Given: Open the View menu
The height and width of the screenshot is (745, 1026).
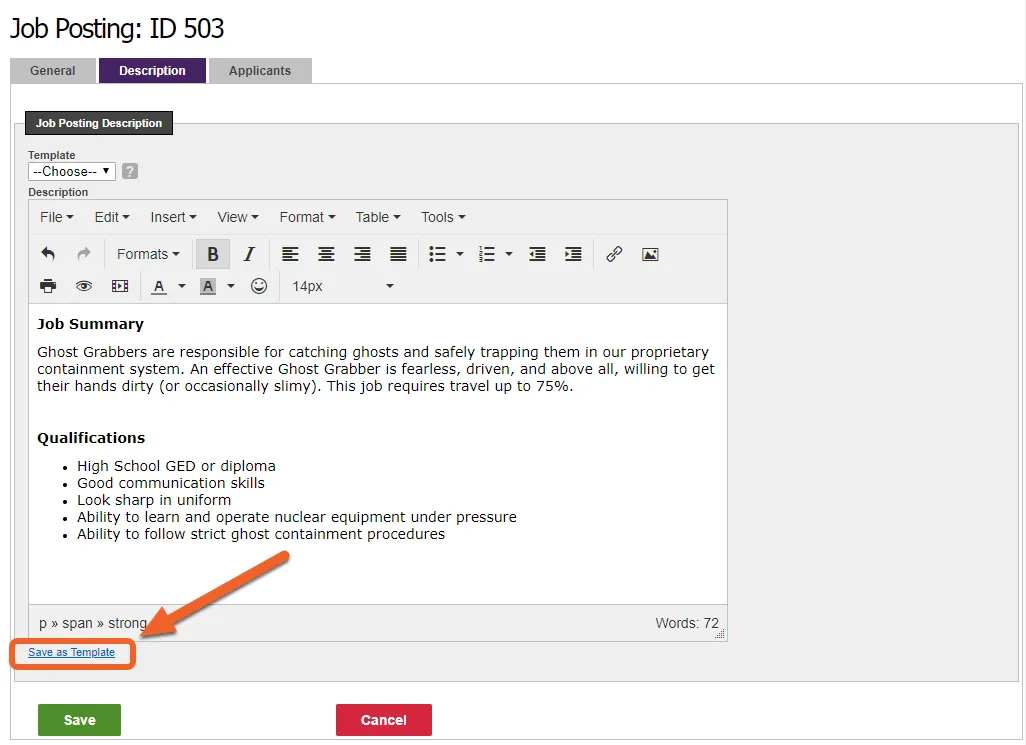Looking at the screenshot, I should click(x=238, y=217).
